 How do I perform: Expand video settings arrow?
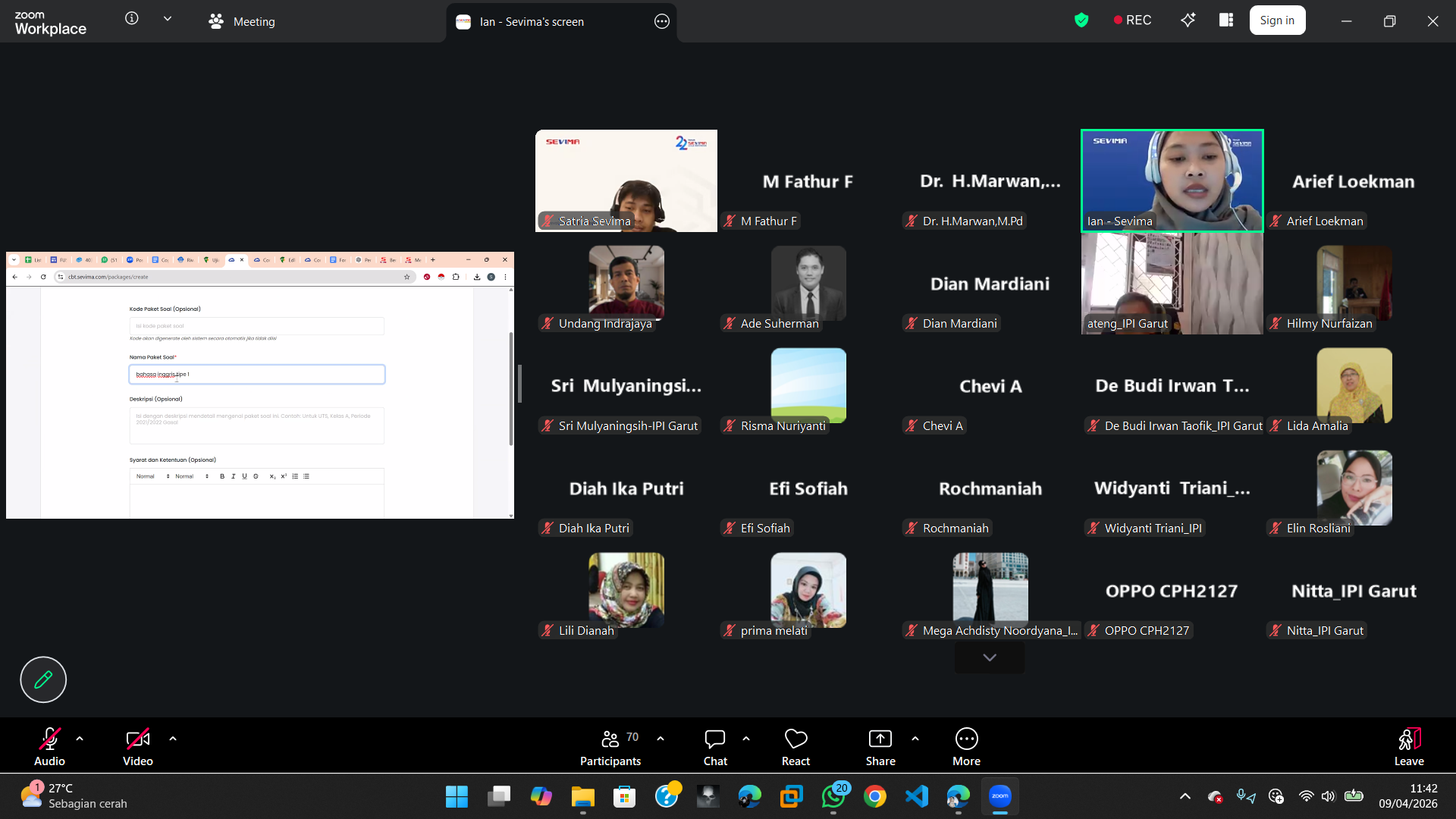(x=173, y=738)
